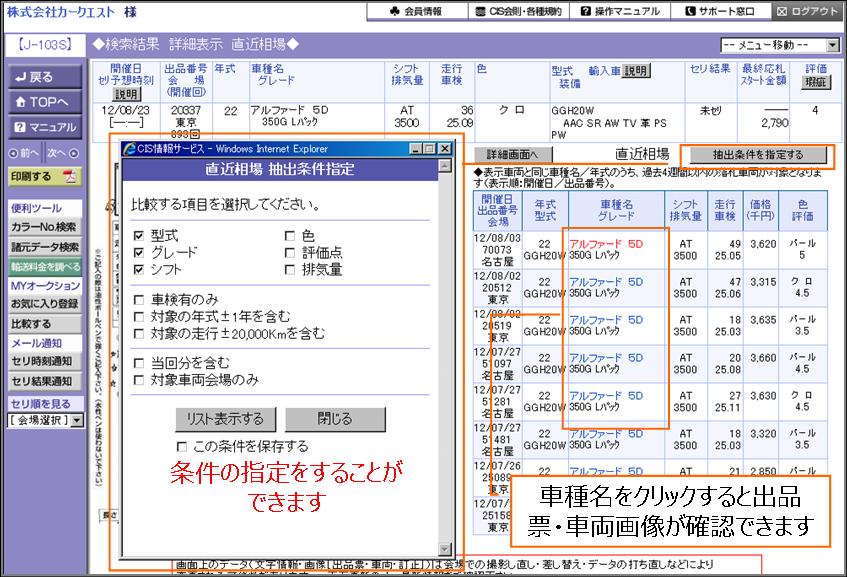Click price 3,315 in 直近相場 table
This screenshot has height=577, width=847.
[763, 282]
